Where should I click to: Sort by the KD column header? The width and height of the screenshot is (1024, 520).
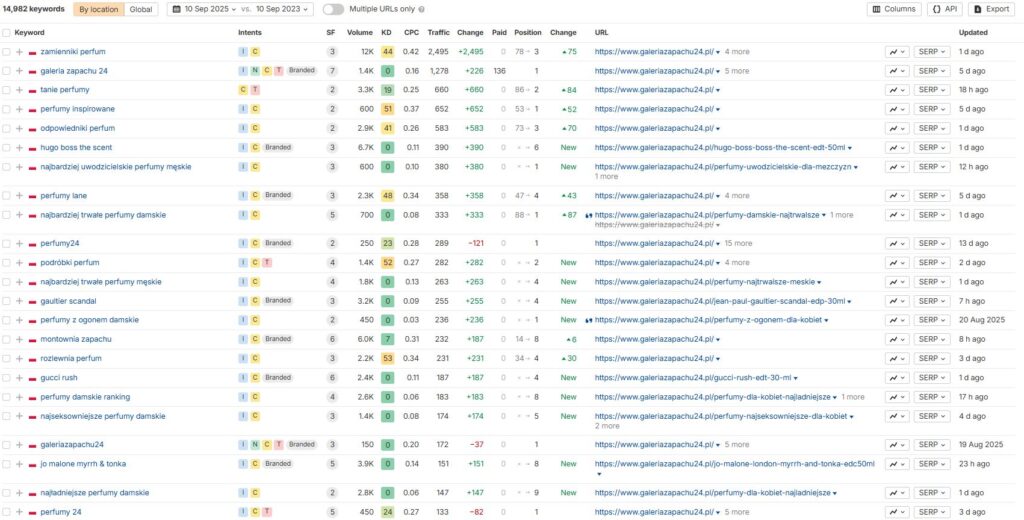click(x=387, y=33)
